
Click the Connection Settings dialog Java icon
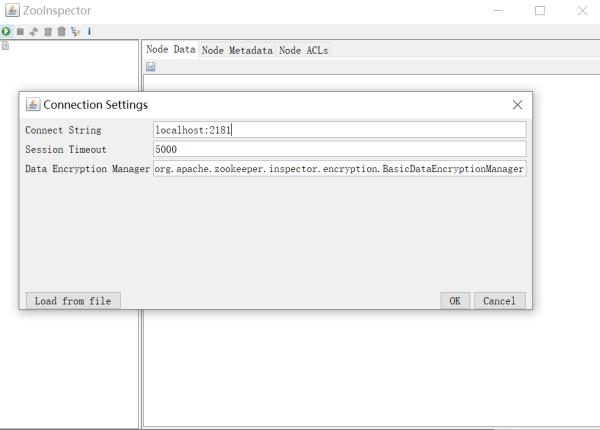[x=33, y=104]
